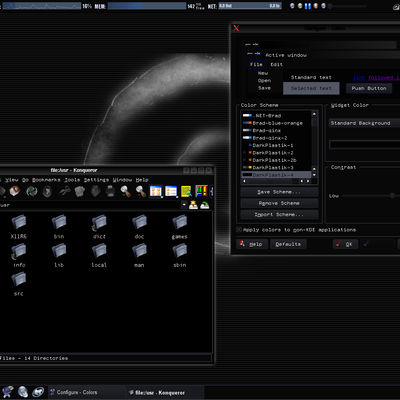Open the Standard Background widget color dropdown
Screen dimensions: 400x400
[x=364, y=123]
